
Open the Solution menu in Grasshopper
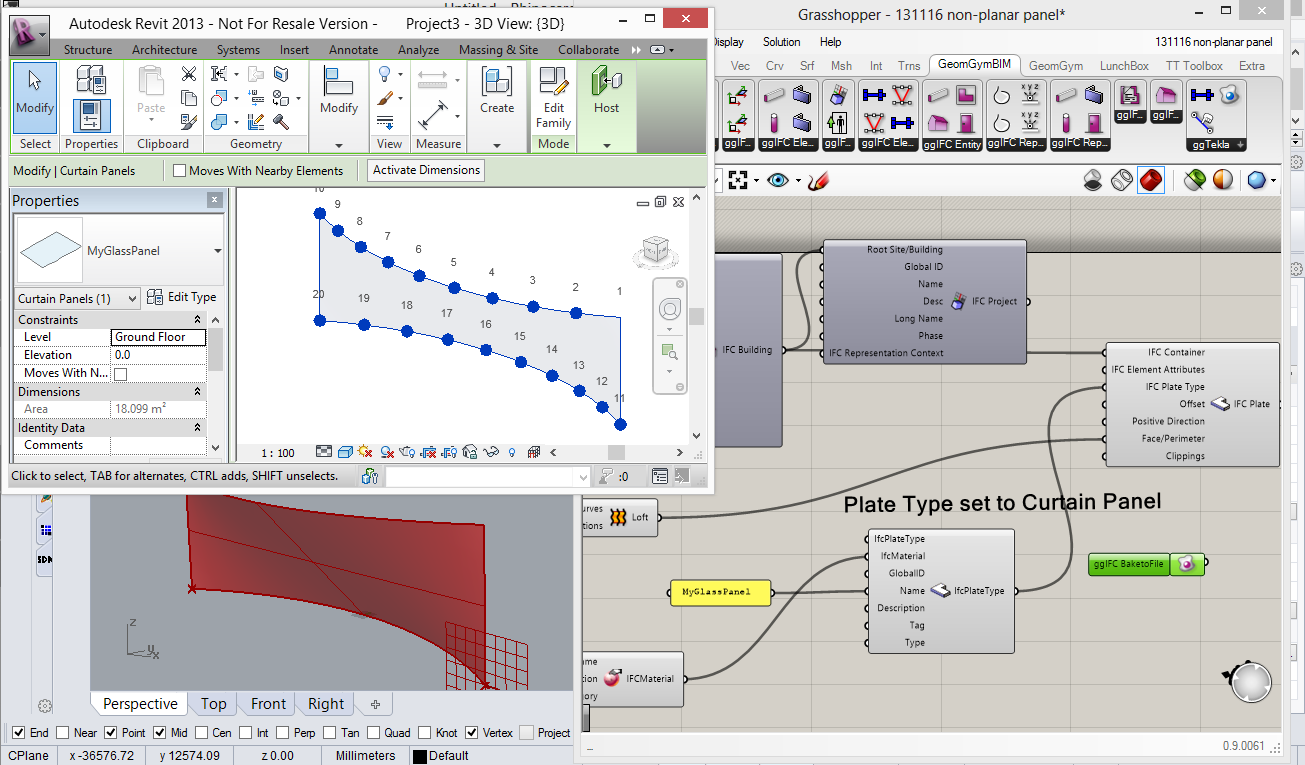[x=781, y=42]
